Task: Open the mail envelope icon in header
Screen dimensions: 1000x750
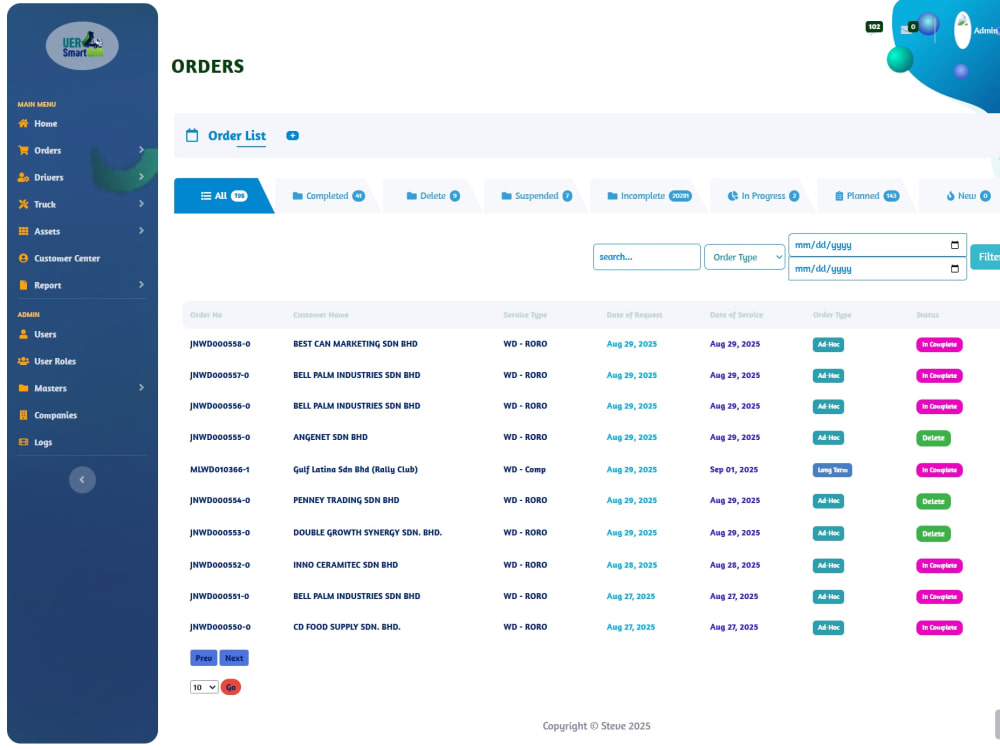Action: pos(906,29)
